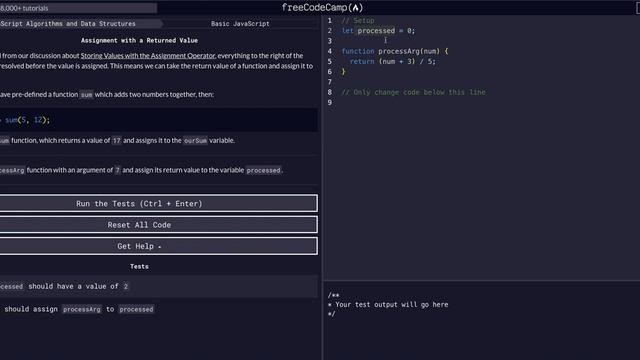Open the Get Help dropdown
The image size is (640, 360).
[158, 246]
